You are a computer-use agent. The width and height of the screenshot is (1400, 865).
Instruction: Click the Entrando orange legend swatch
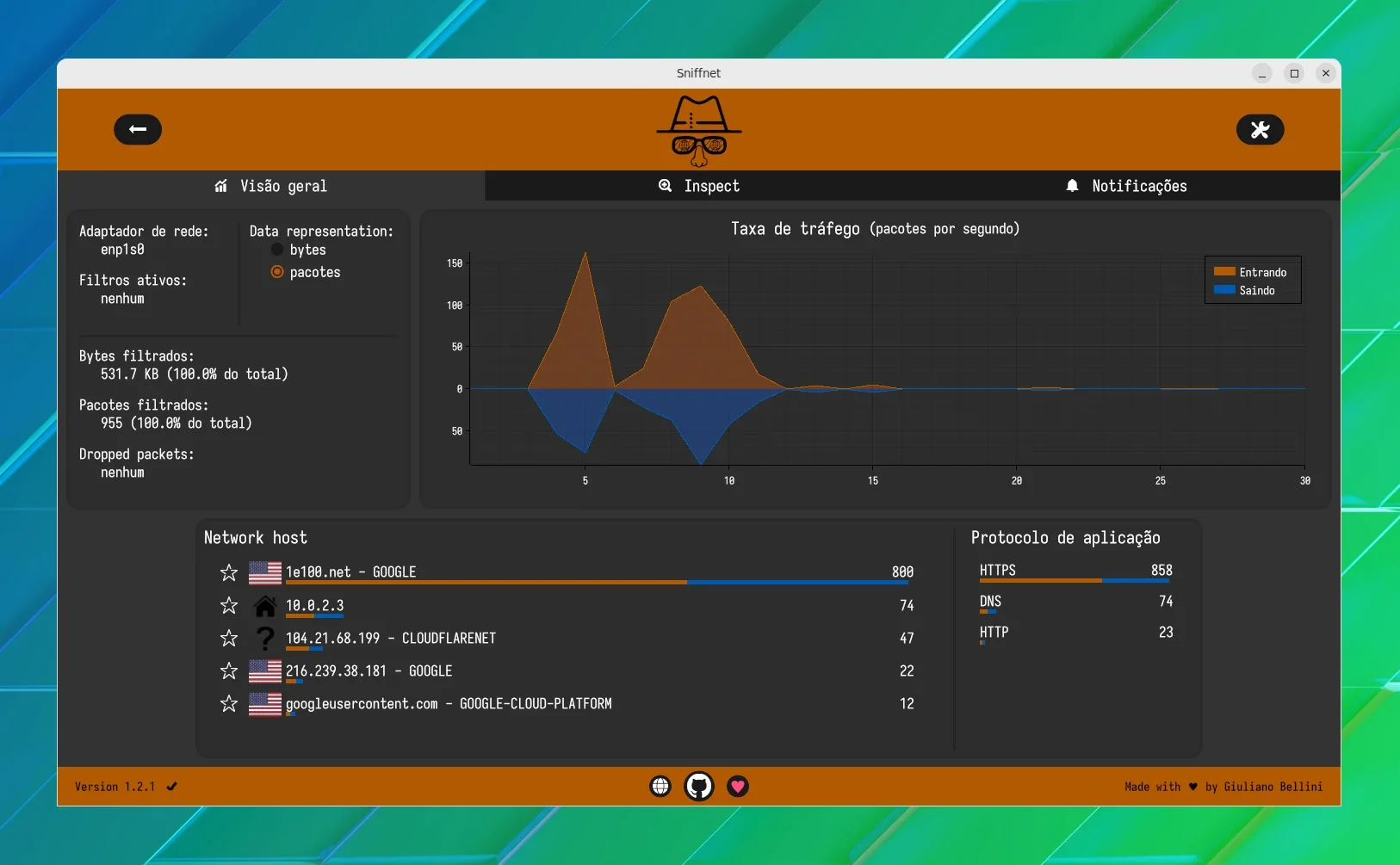click(x=1224, y=272)
